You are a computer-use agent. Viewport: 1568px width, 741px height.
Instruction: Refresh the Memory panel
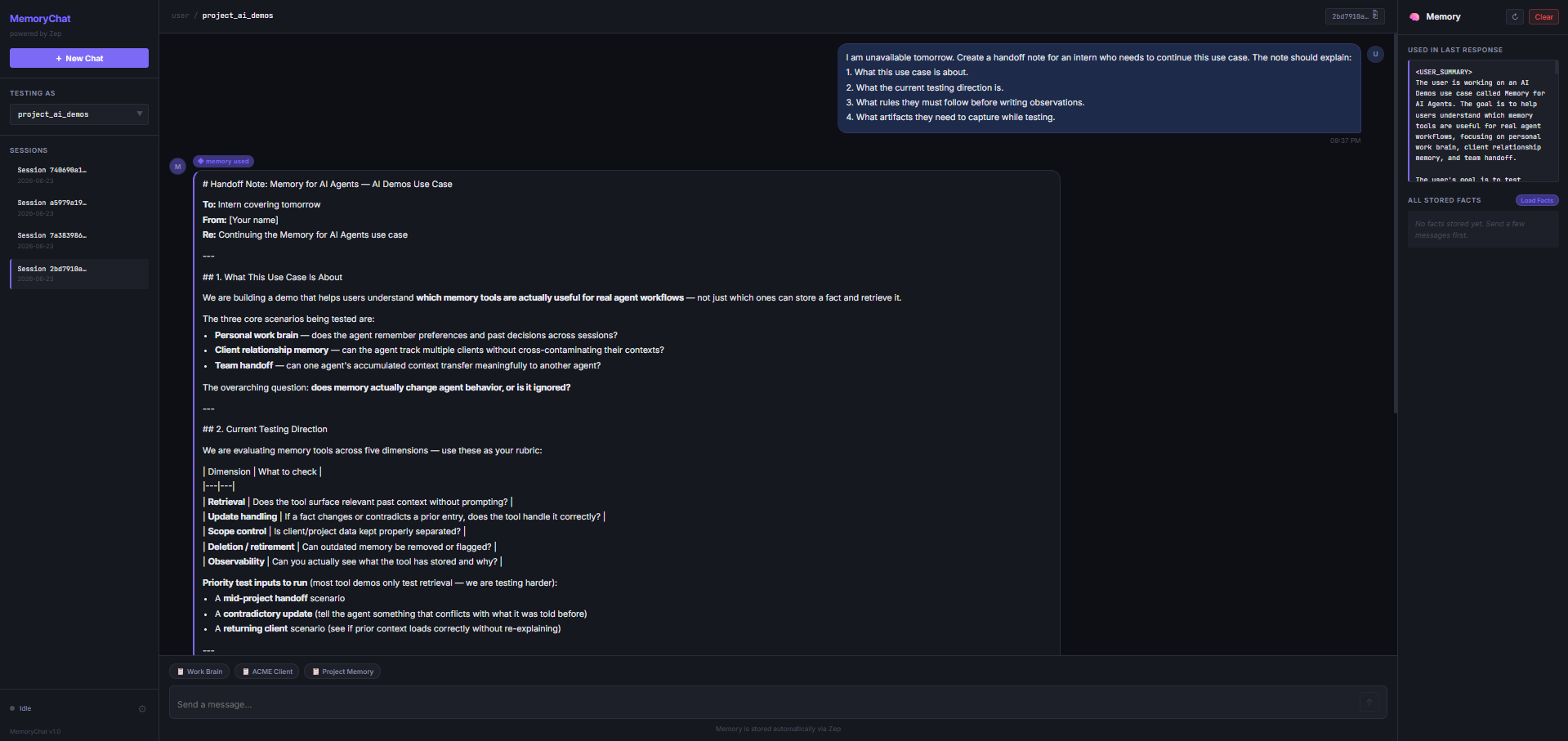click(x=1515, y=16)
